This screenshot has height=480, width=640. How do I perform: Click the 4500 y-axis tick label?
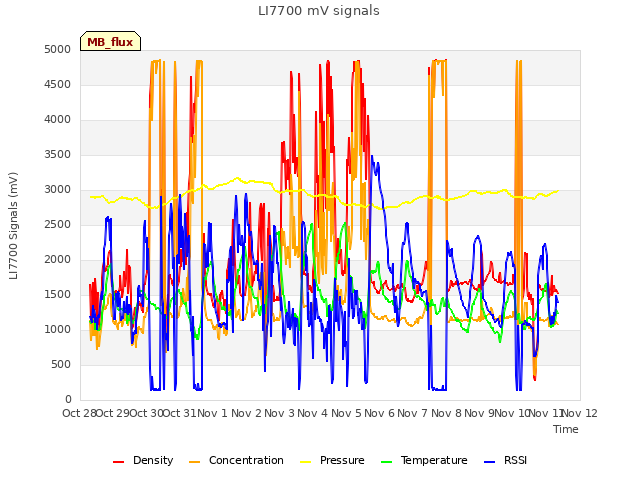[x=58, y=84]
